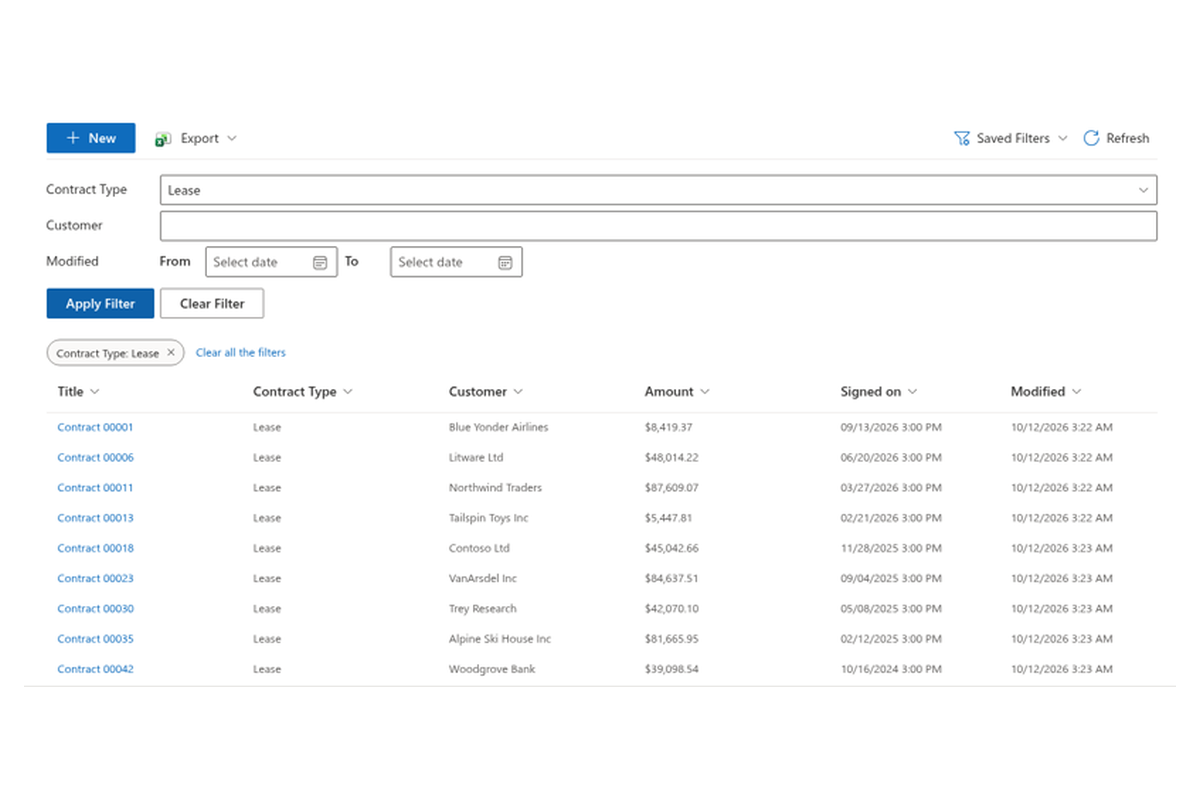
Task: Open Contract 00035 link
Action: [x=95, y=639]
